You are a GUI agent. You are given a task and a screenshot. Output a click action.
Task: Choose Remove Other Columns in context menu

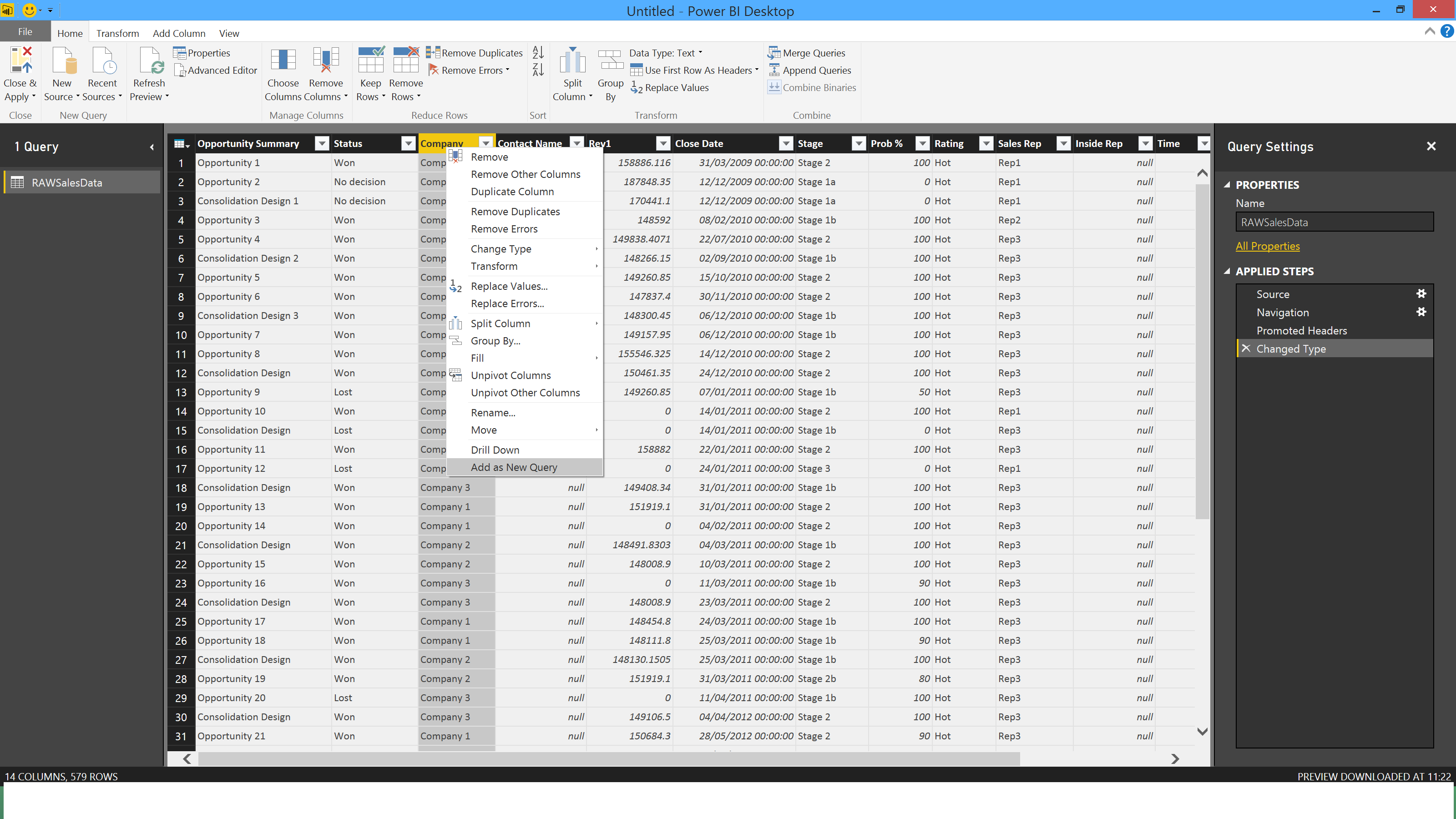(x=525, y=174)
